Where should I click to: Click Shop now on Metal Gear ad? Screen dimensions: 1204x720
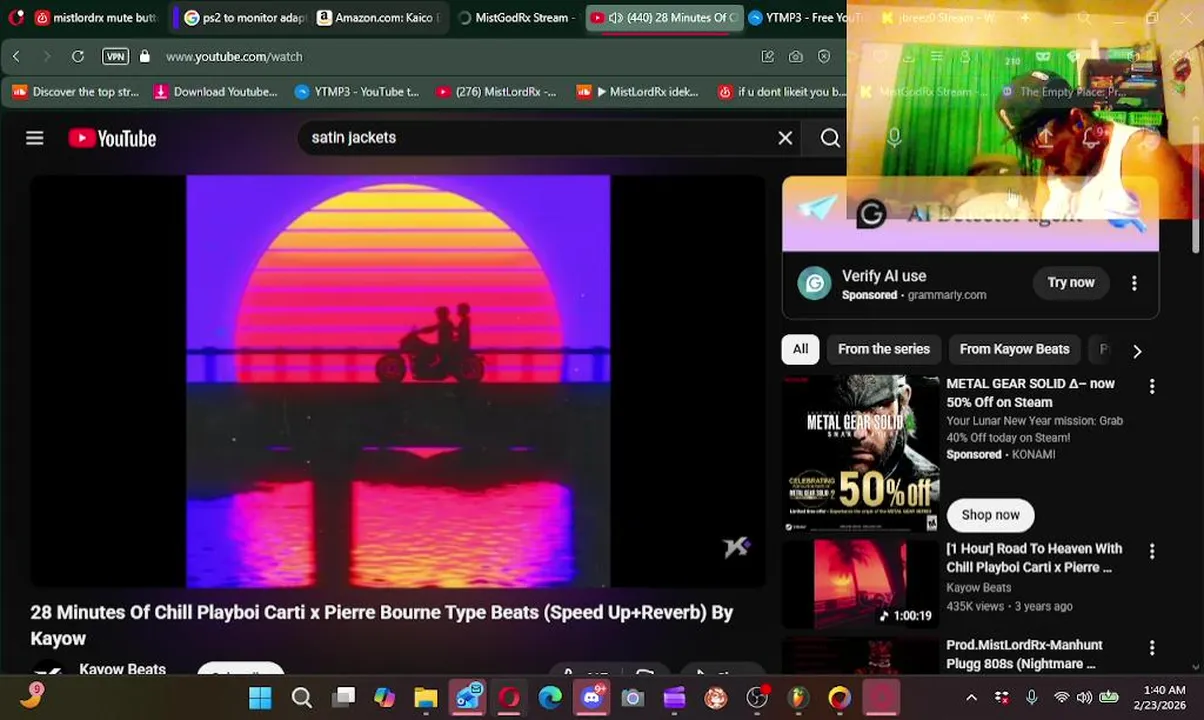[990, 515]
